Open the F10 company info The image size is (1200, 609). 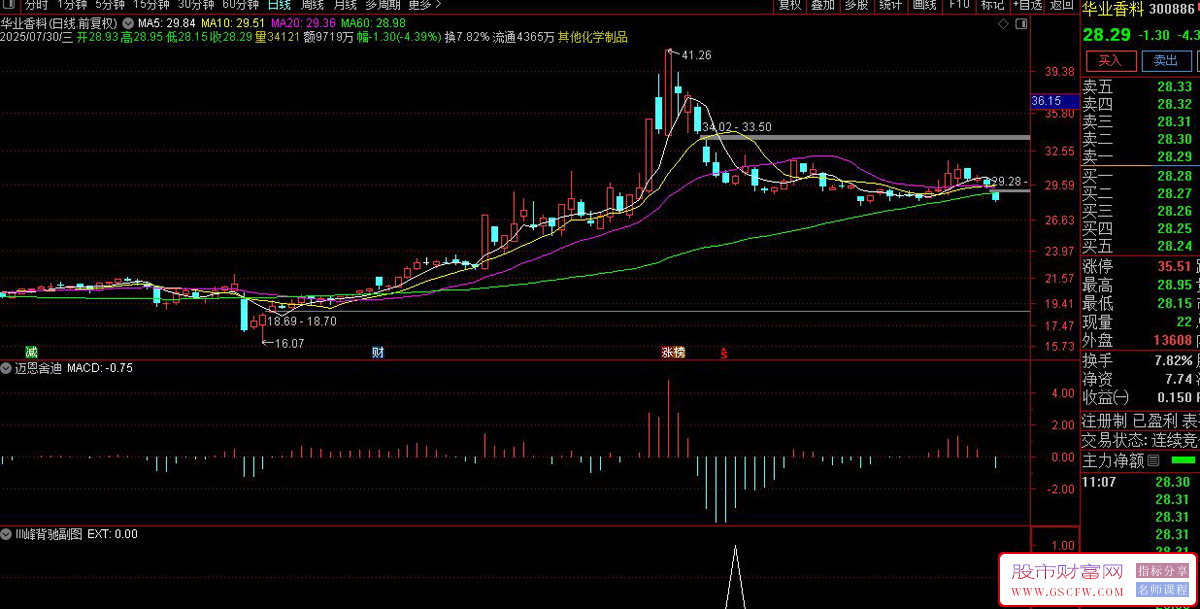(959, 5)
